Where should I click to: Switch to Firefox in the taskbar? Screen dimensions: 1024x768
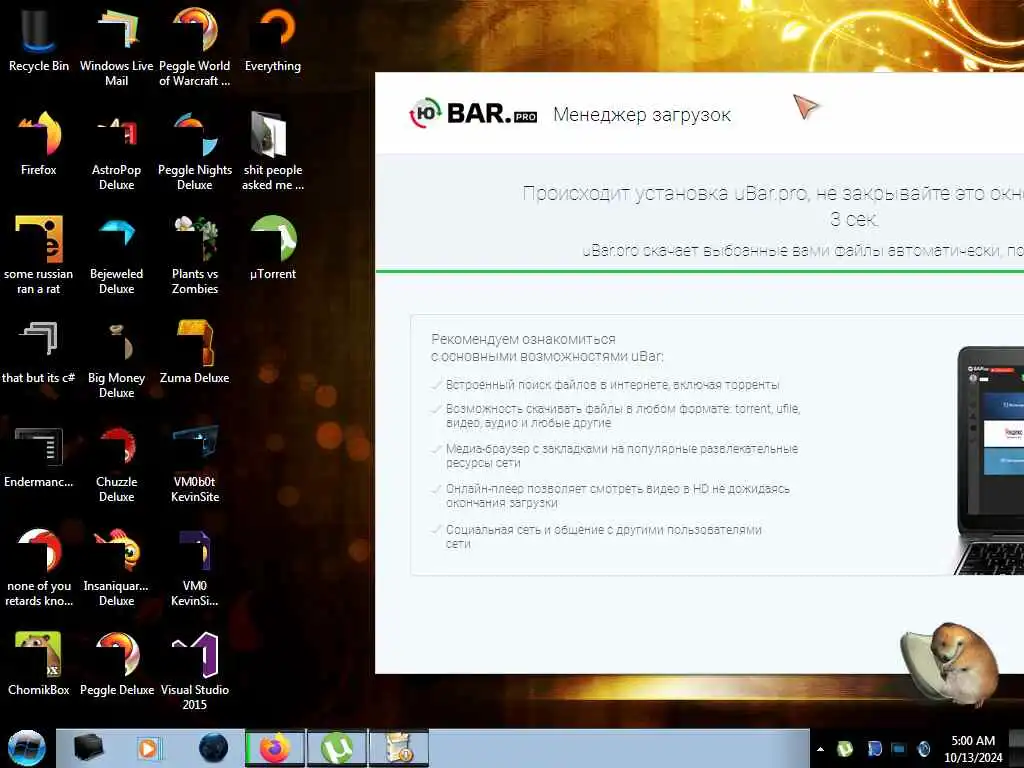tap(274, 748)
